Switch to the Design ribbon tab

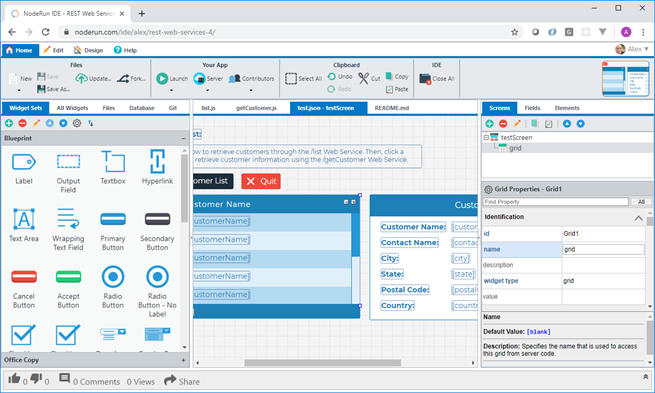(x=89, y=50)
